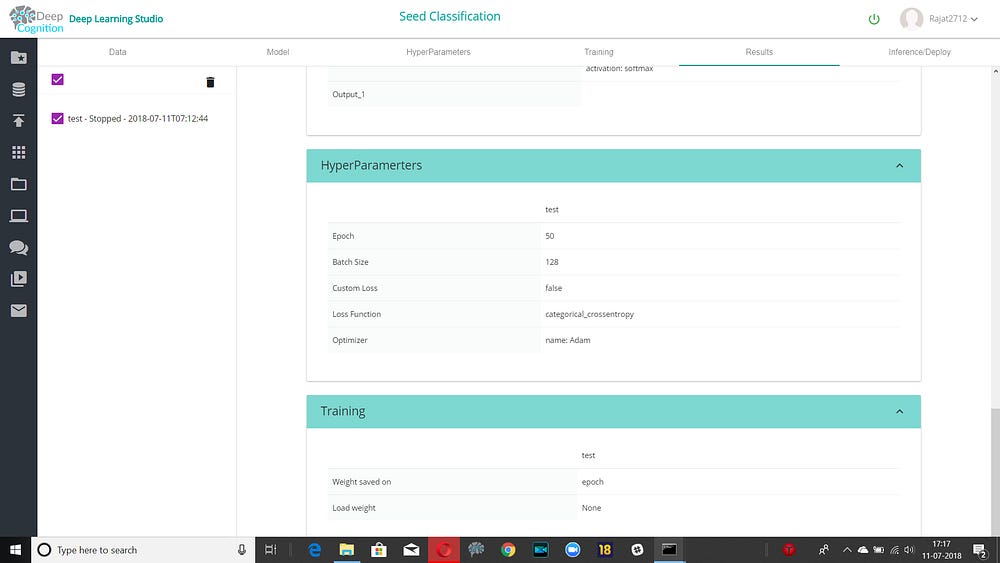Switch to the Training tab

(x=598, y=52)
